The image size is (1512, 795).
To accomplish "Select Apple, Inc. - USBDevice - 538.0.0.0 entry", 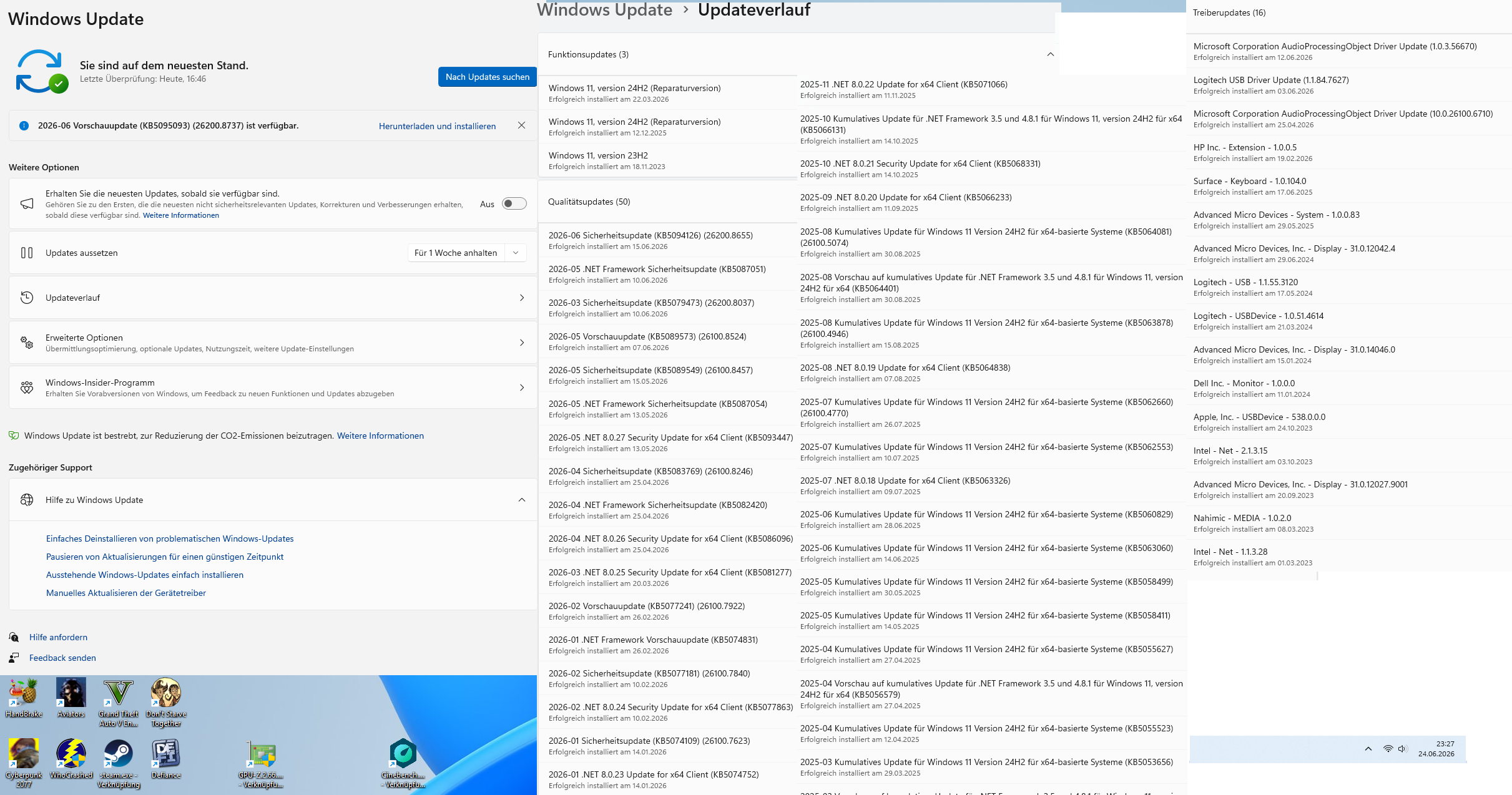I will 1348,422.
